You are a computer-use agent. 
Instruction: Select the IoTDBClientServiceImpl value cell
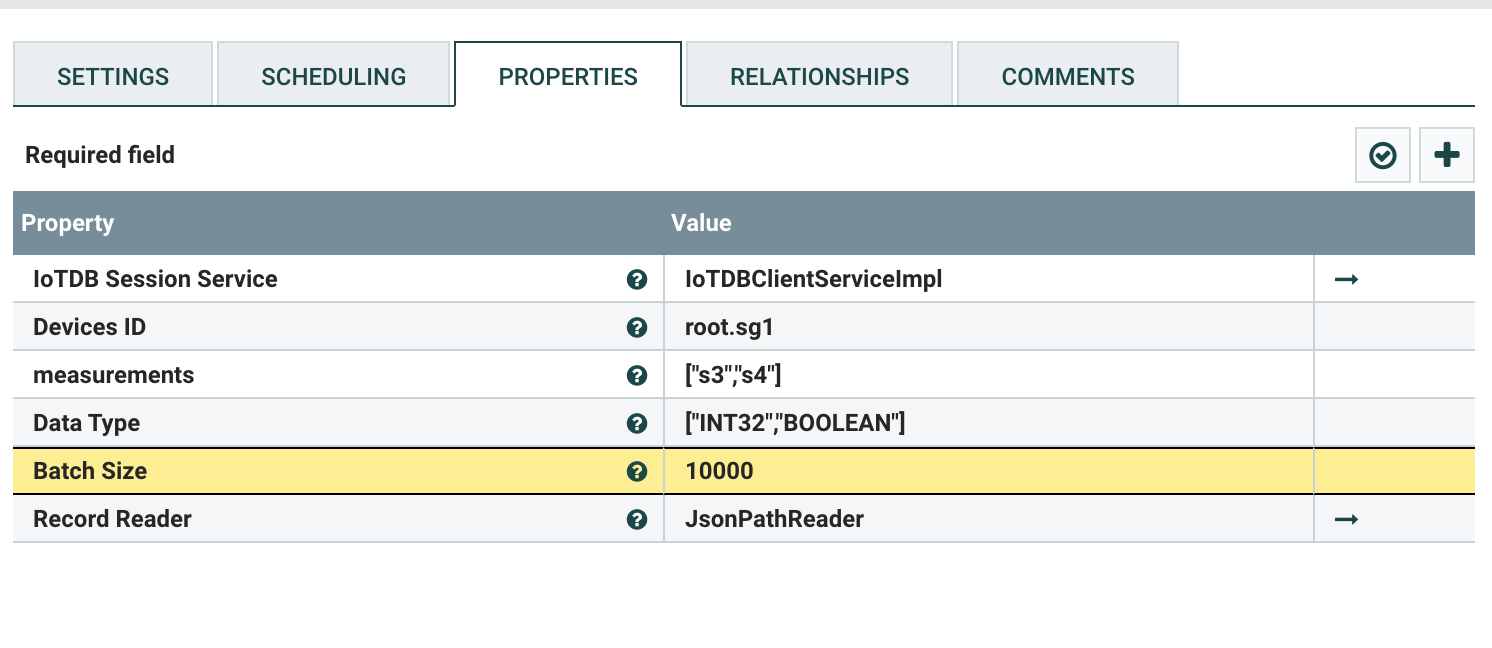[989, 279]
